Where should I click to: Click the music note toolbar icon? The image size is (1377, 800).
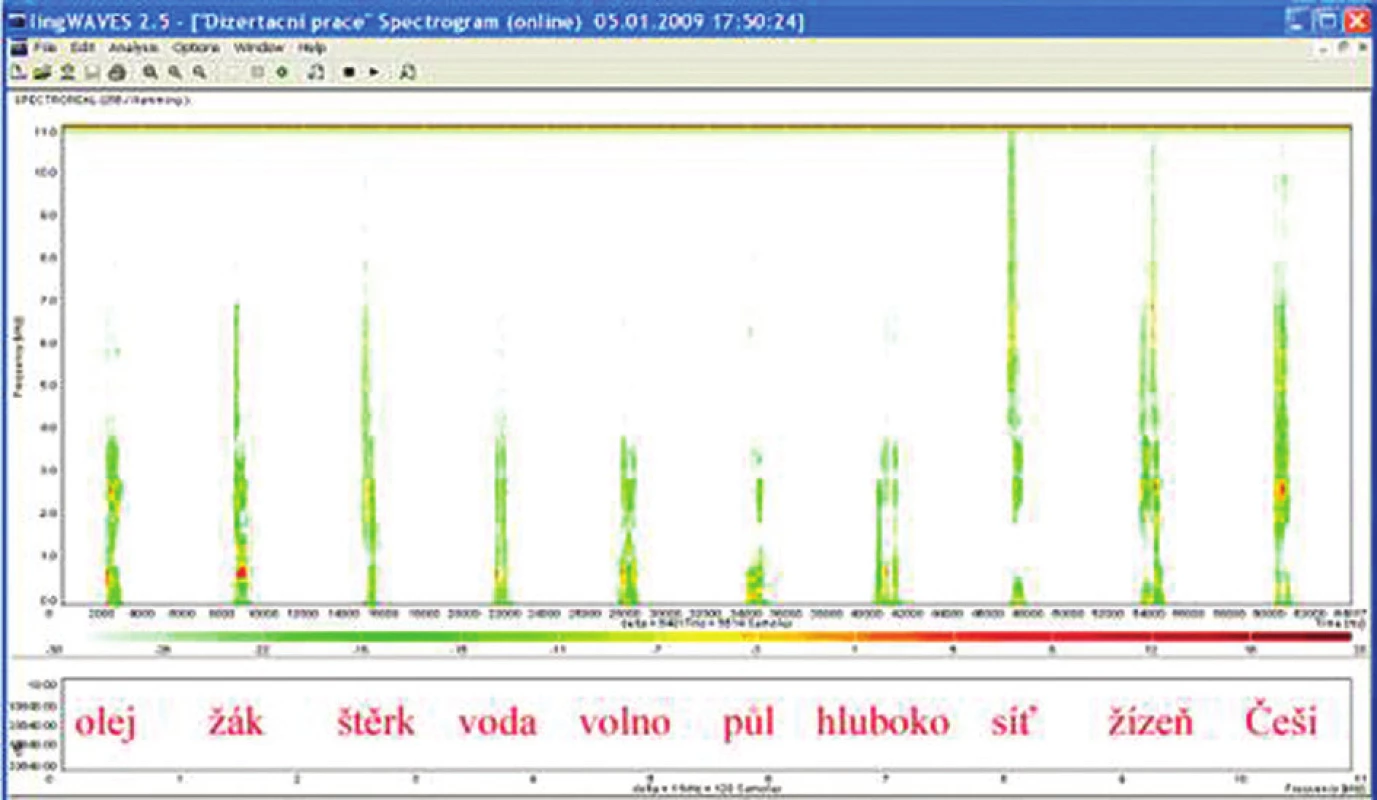pos(315,72)
